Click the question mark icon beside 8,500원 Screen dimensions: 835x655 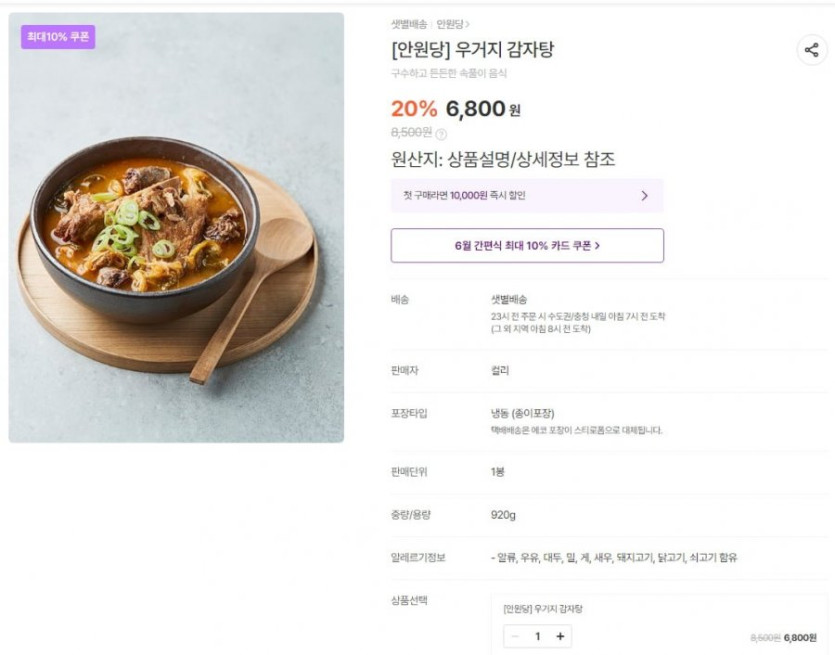coord(441,133)
